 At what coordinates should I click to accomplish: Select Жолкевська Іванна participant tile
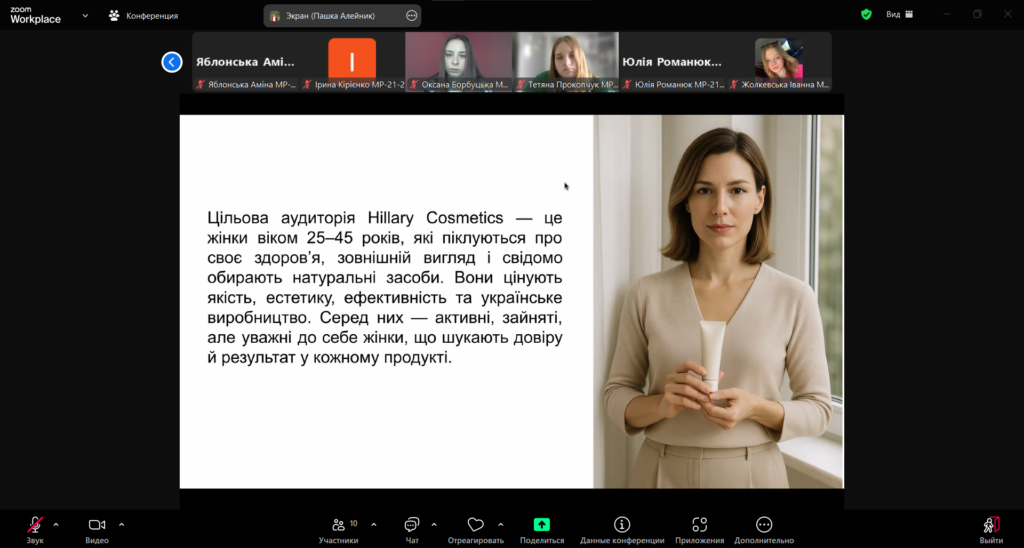tap(778, 62)
